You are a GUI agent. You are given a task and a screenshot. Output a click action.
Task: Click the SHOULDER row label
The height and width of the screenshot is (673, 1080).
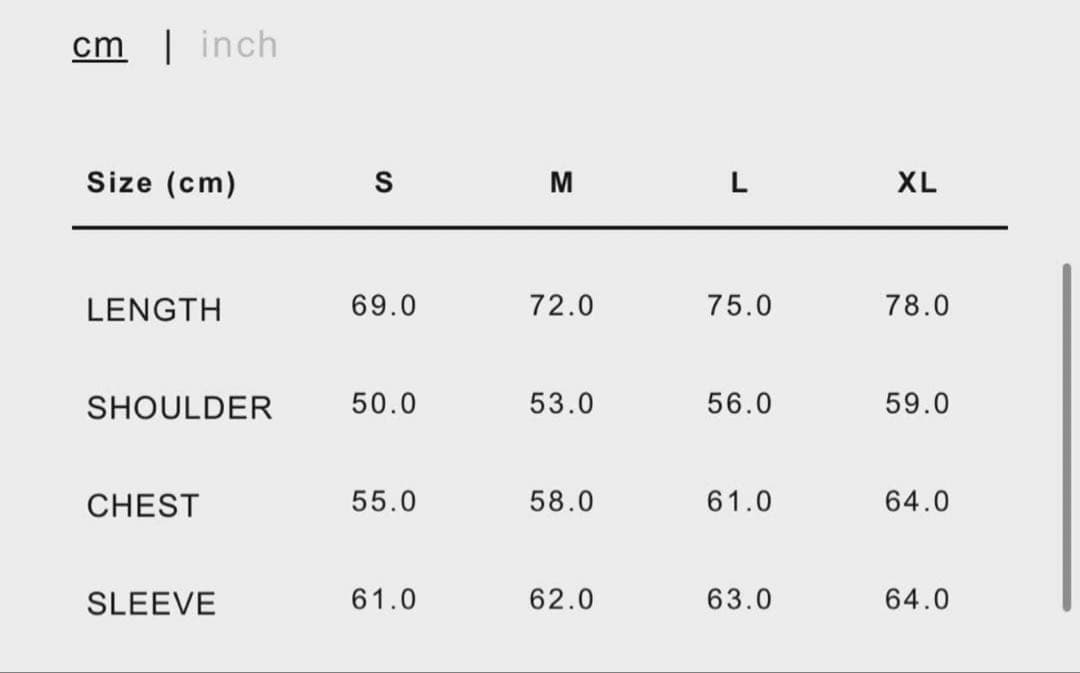coord(179,408)
